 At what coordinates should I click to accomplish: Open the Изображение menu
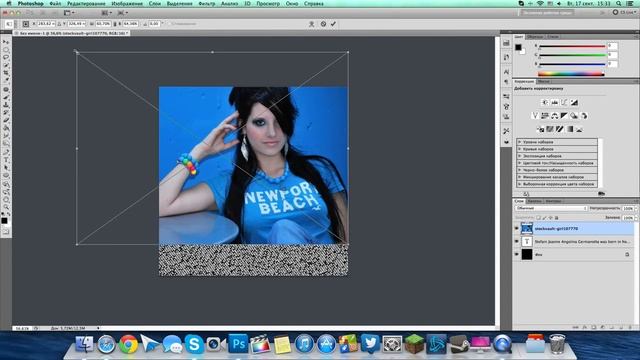(127, 4)
